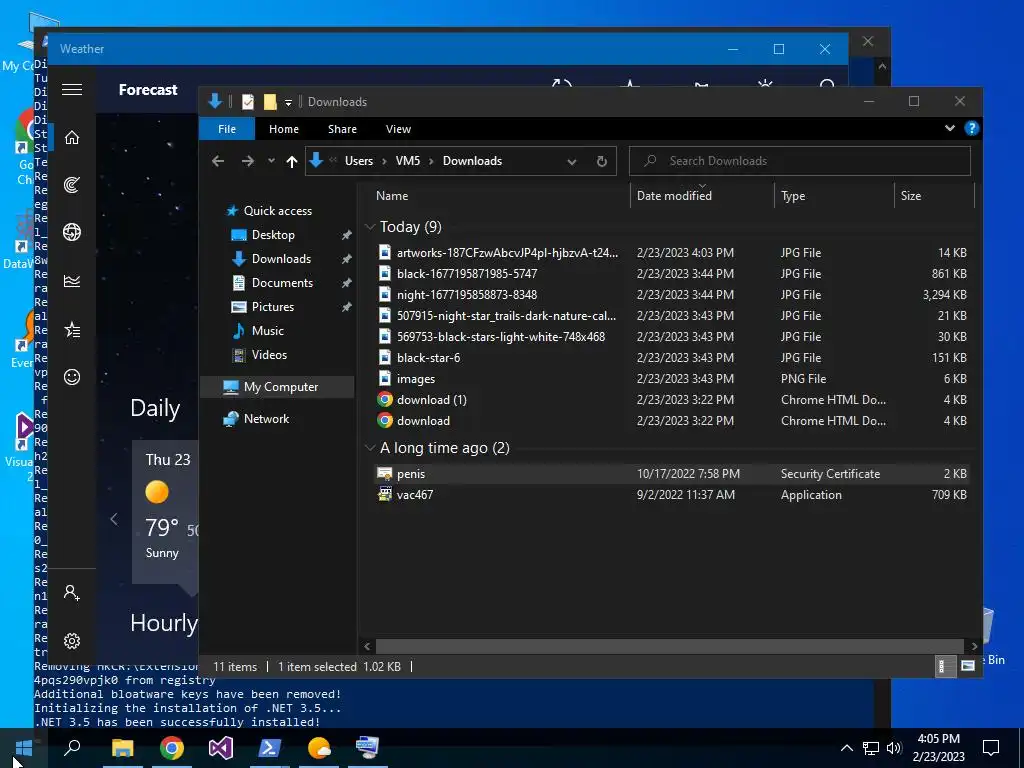Viewport: 1024px width, 768px height.
Task: Click New folder quick access toolbar icon
Action: [270, 102]
